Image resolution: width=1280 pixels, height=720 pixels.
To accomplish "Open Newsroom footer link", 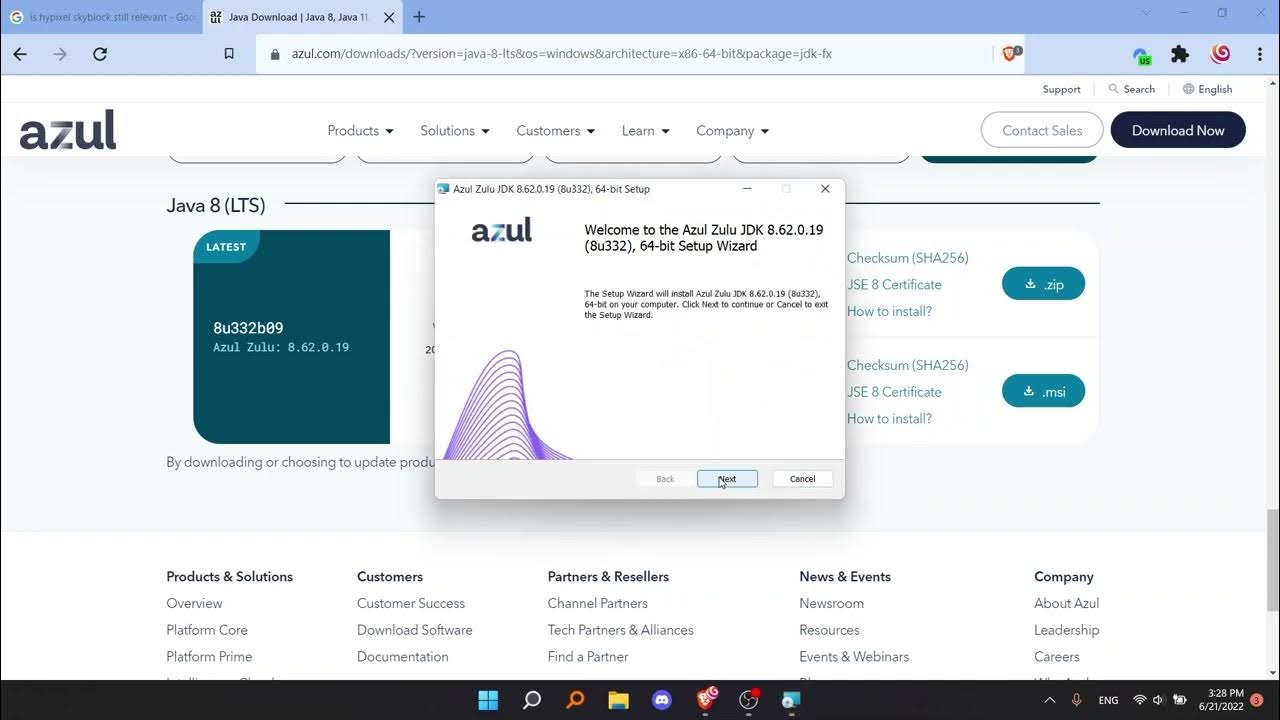I will pos(831,603).
